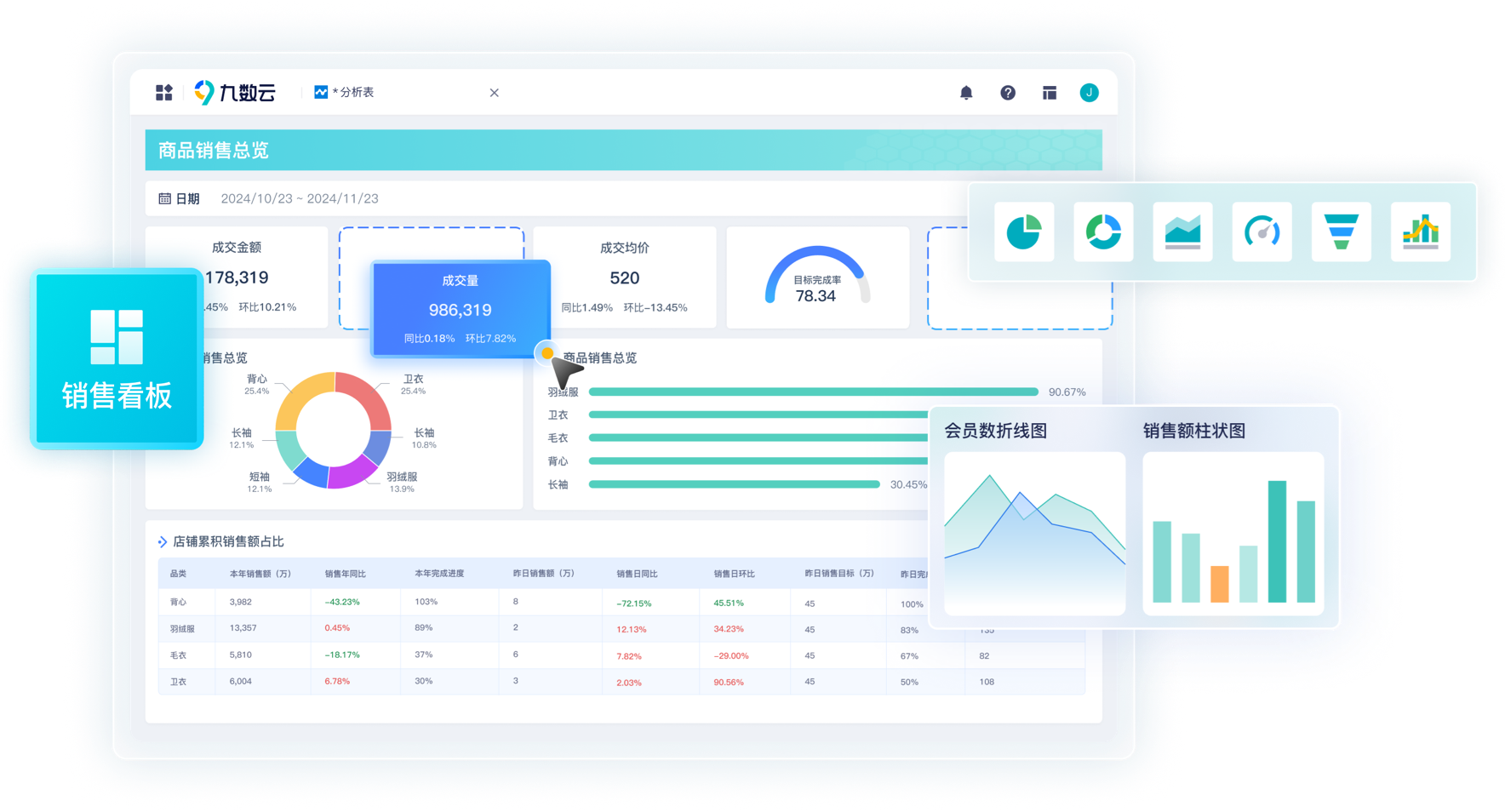This screenshot has height=812, width=1505.
Task: Open the app grid menu icon
Action: [164, 93]
